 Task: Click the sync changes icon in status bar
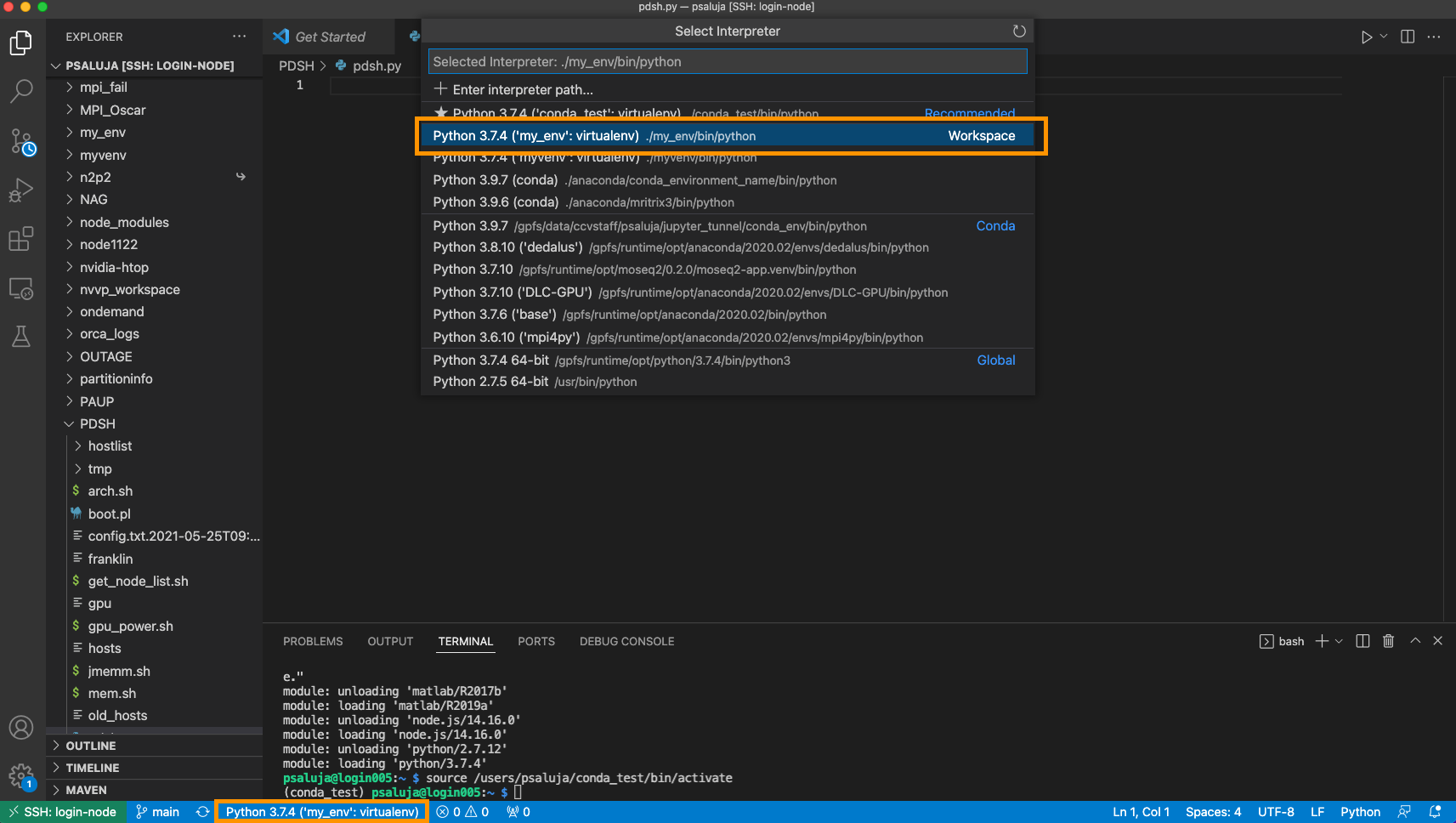click(202, 812)
